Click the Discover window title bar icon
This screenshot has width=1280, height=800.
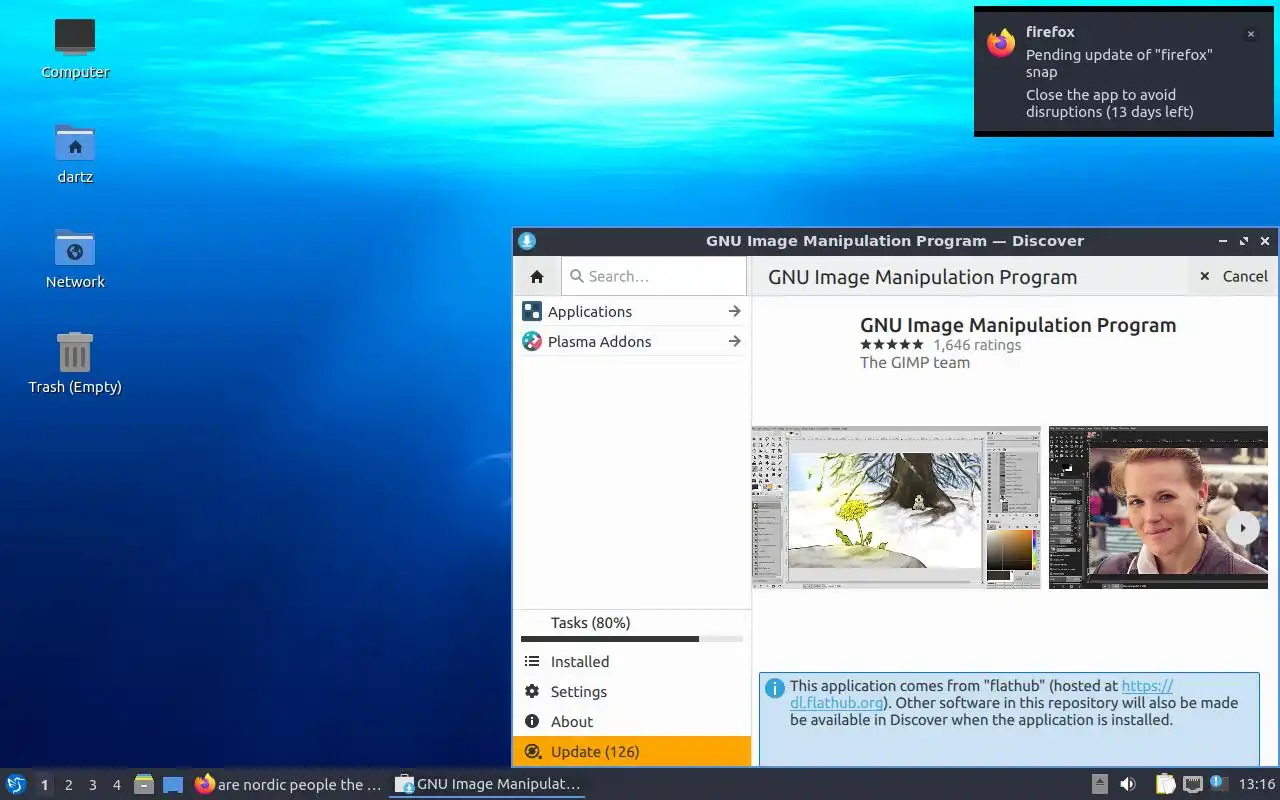pos(527,241)
